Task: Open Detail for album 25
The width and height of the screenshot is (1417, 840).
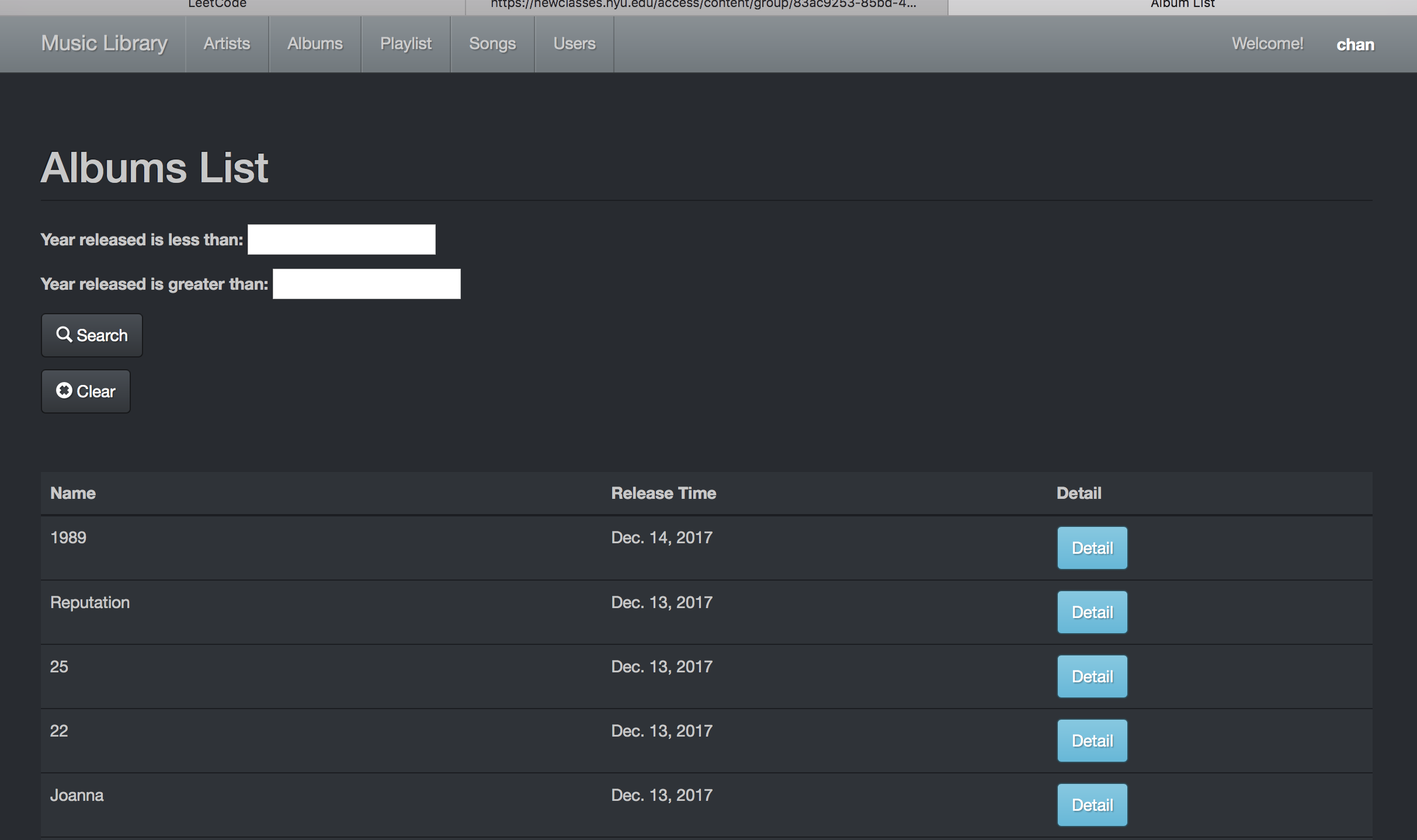Action: (x=1092, y=676)
